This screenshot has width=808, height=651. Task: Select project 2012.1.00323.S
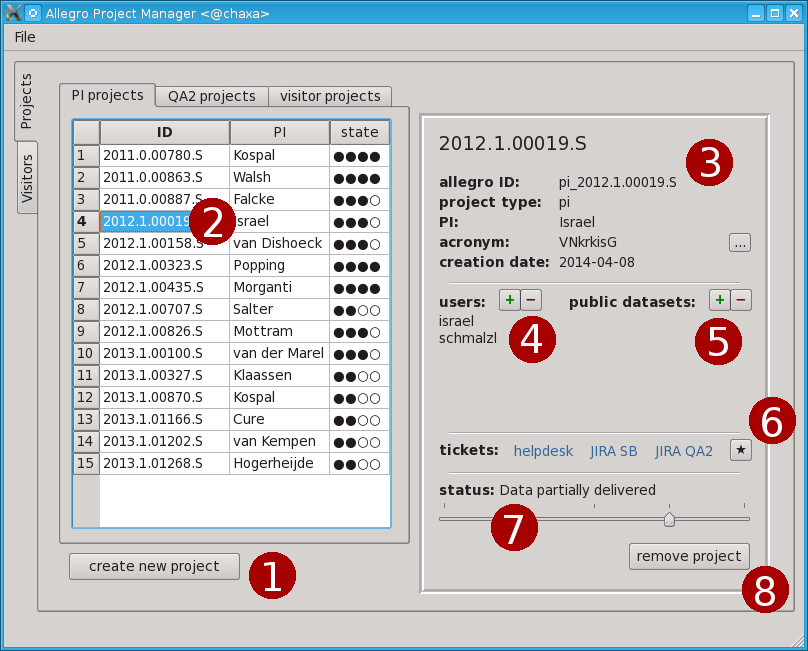(164, 265)
